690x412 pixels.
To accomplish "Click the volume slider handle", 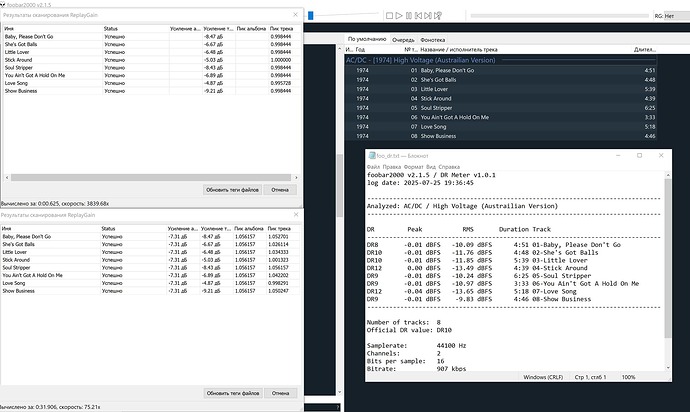I will [310, 15].
